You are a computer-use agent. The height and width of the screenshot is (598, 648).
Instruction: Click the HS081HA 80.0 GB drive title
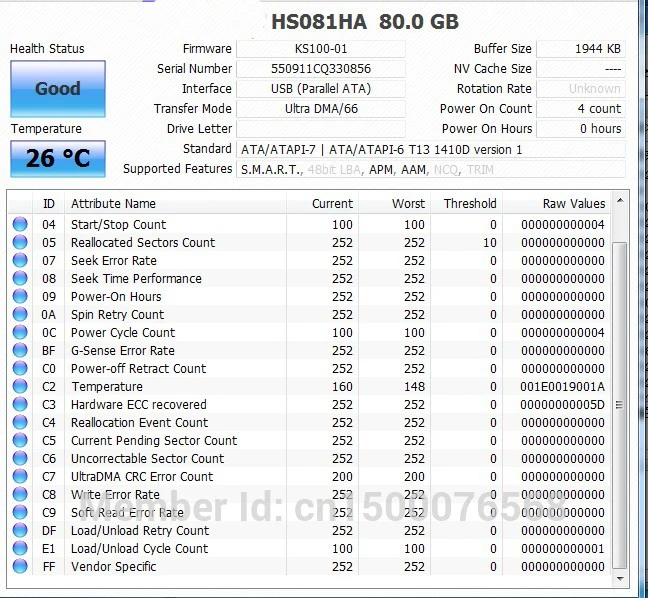tap(365, 21)
